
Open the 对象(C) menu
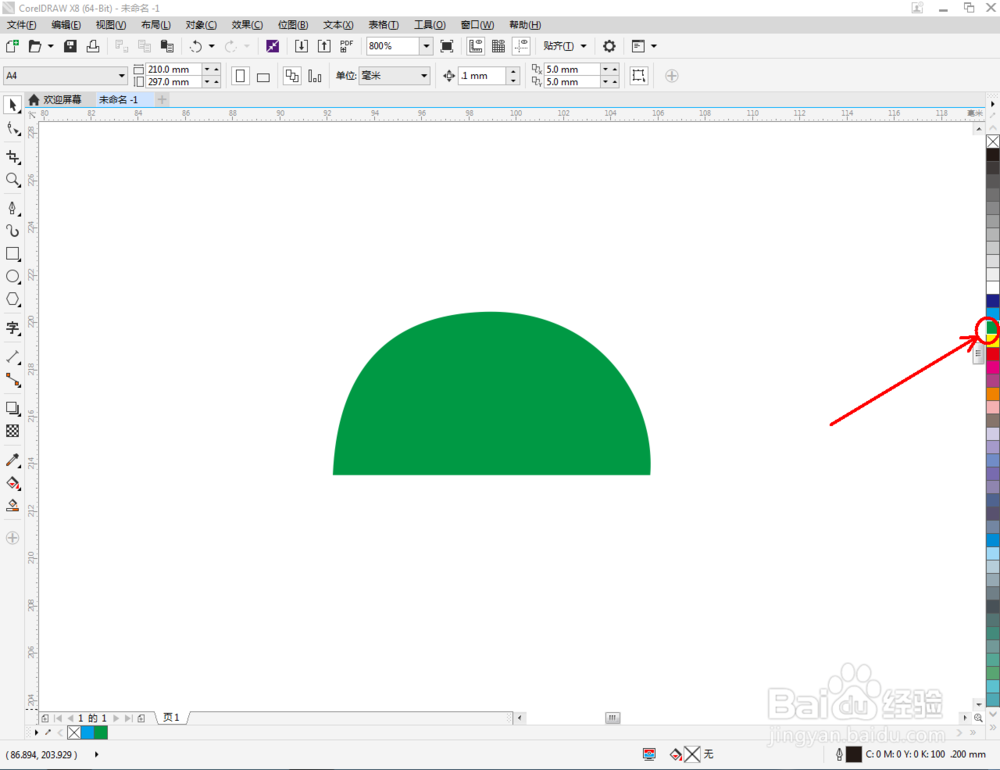click(201, 25)
